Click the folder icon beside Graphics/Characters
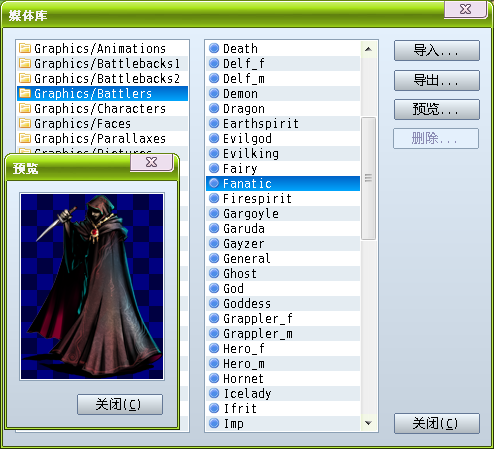This screenshot has width=494, height=449. [x=25, y=108]
